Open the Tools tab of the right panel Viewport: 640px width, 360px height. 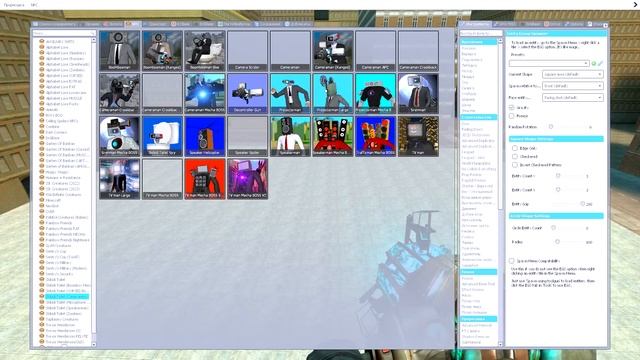pos(476,24)
